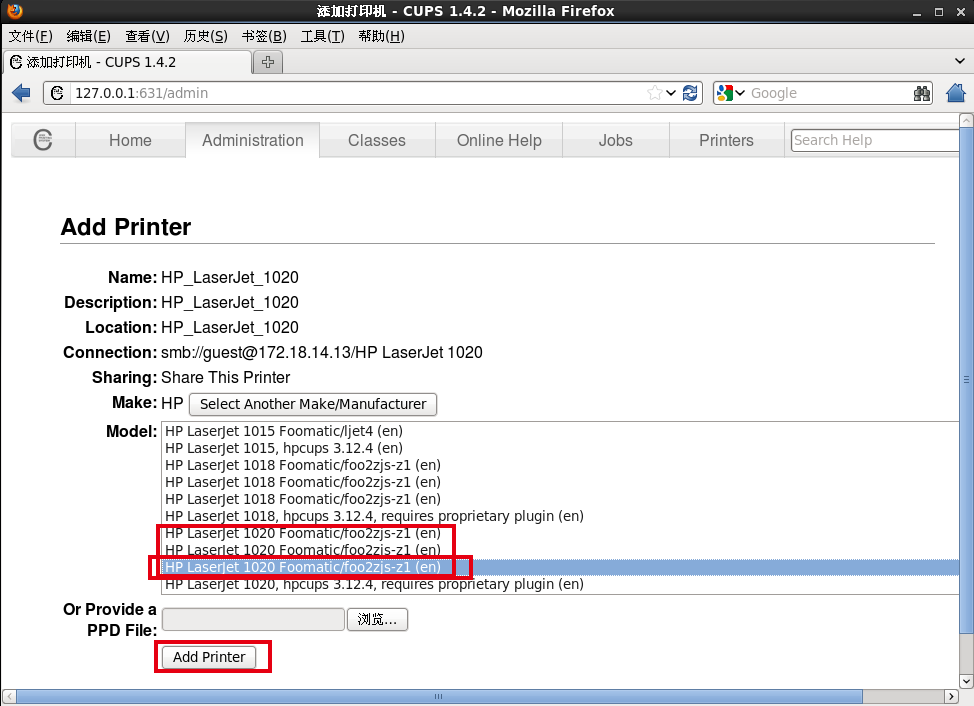
Task: Open the 查看(V) menu
Action: (147, 36)
